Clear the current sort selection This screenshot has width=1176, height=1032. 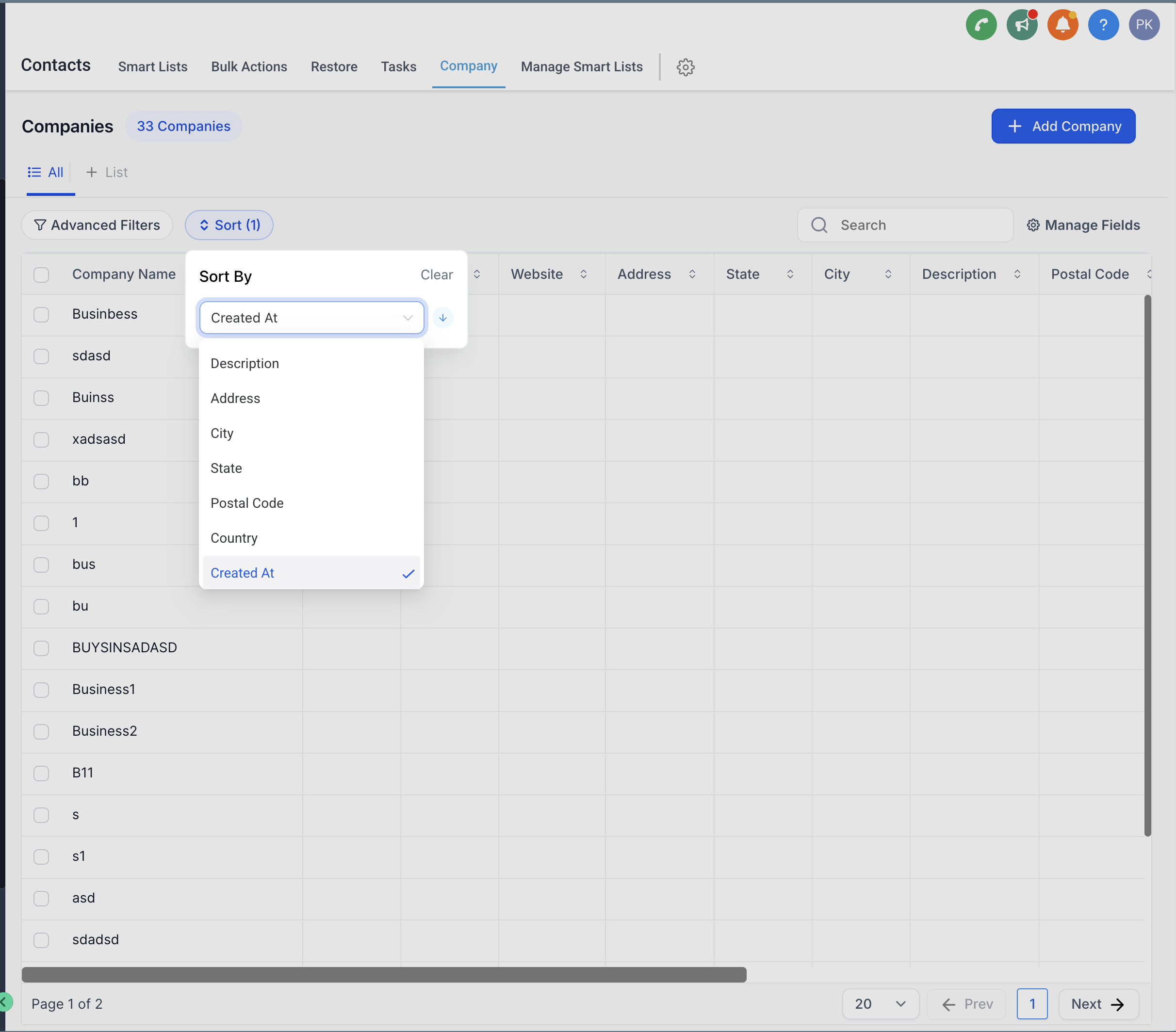coord(436,275)
